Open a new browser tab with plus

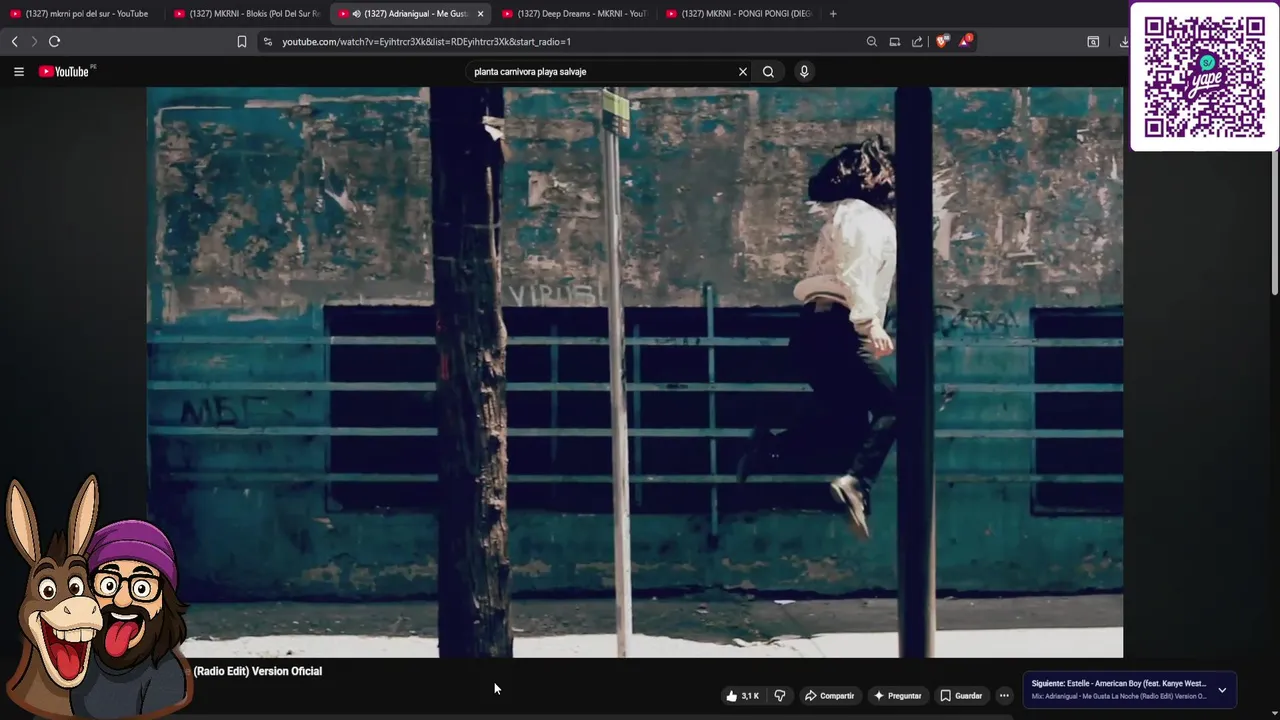(833, 13)
